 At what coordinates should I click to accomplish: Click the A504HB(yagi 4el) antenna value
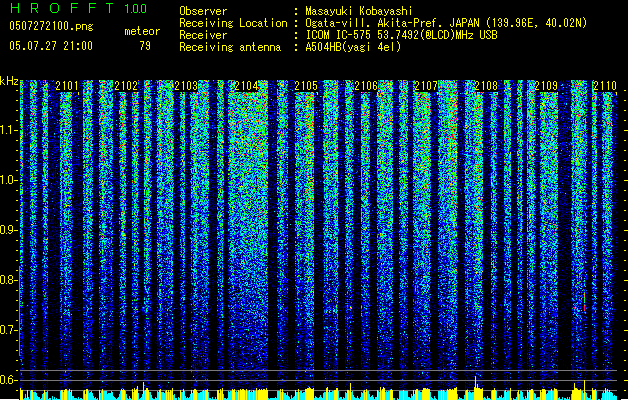point(353,47)
